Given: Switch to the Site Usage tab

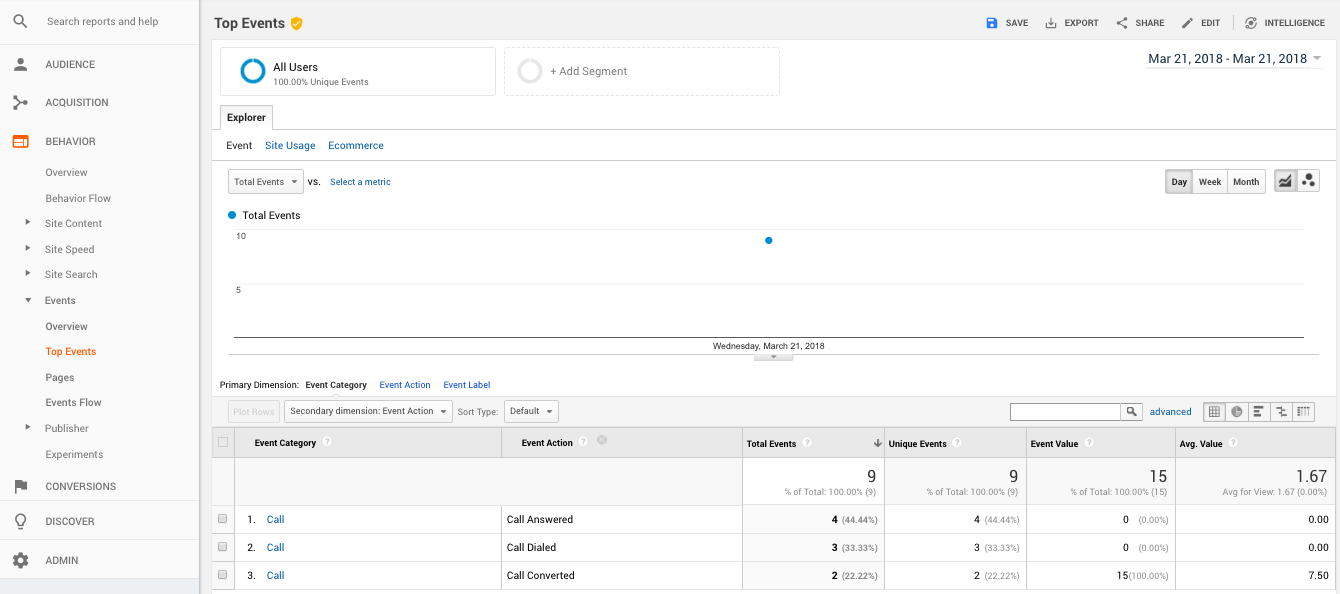Looking at the screenshot, I should 290,145.
